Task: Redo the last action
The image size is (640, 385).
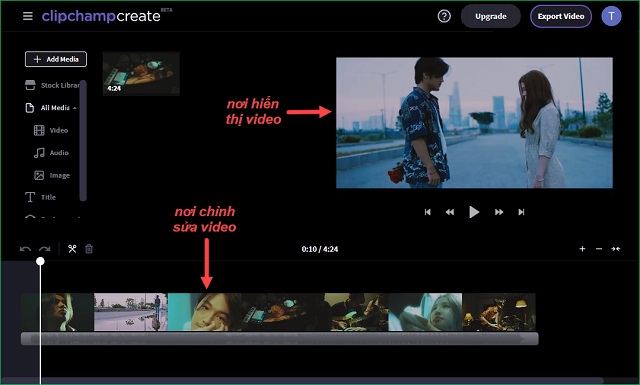Action: click(x=44, y=249)
